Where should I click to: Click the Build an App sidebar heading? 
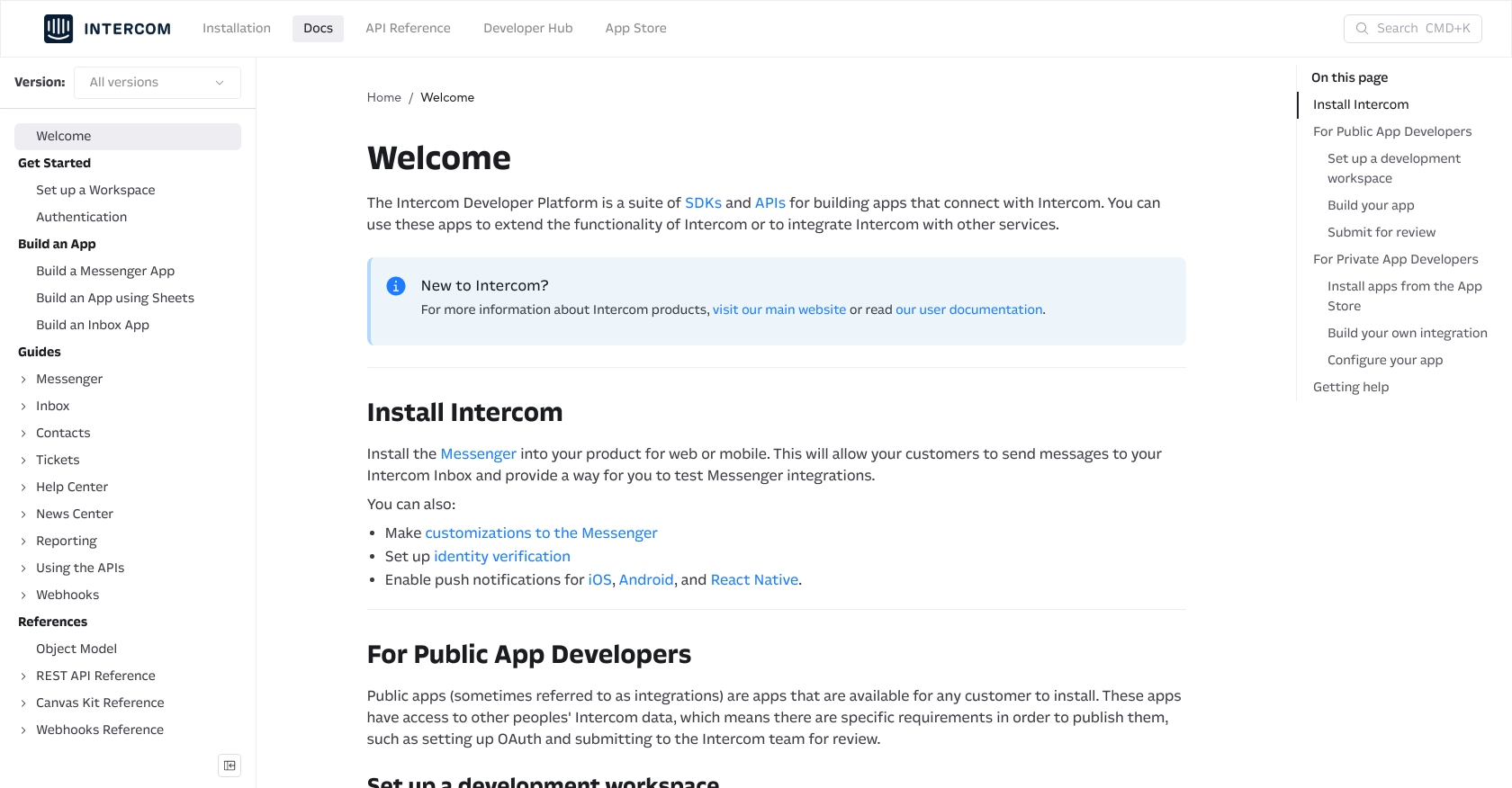[57, 245]
